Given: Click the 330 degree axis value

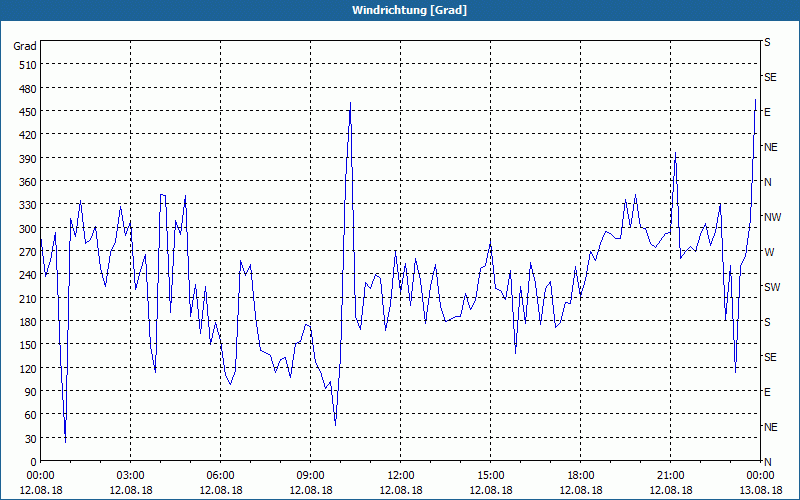Looking at the screenshot, I should click(x=28, y=205).
